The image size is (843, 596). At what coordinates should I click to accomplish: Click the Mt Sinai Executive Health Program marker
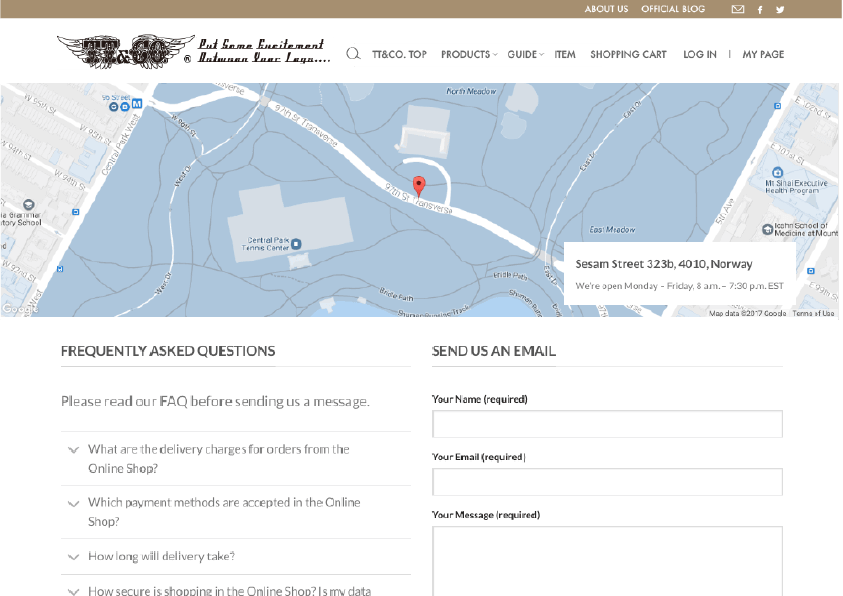777,173
